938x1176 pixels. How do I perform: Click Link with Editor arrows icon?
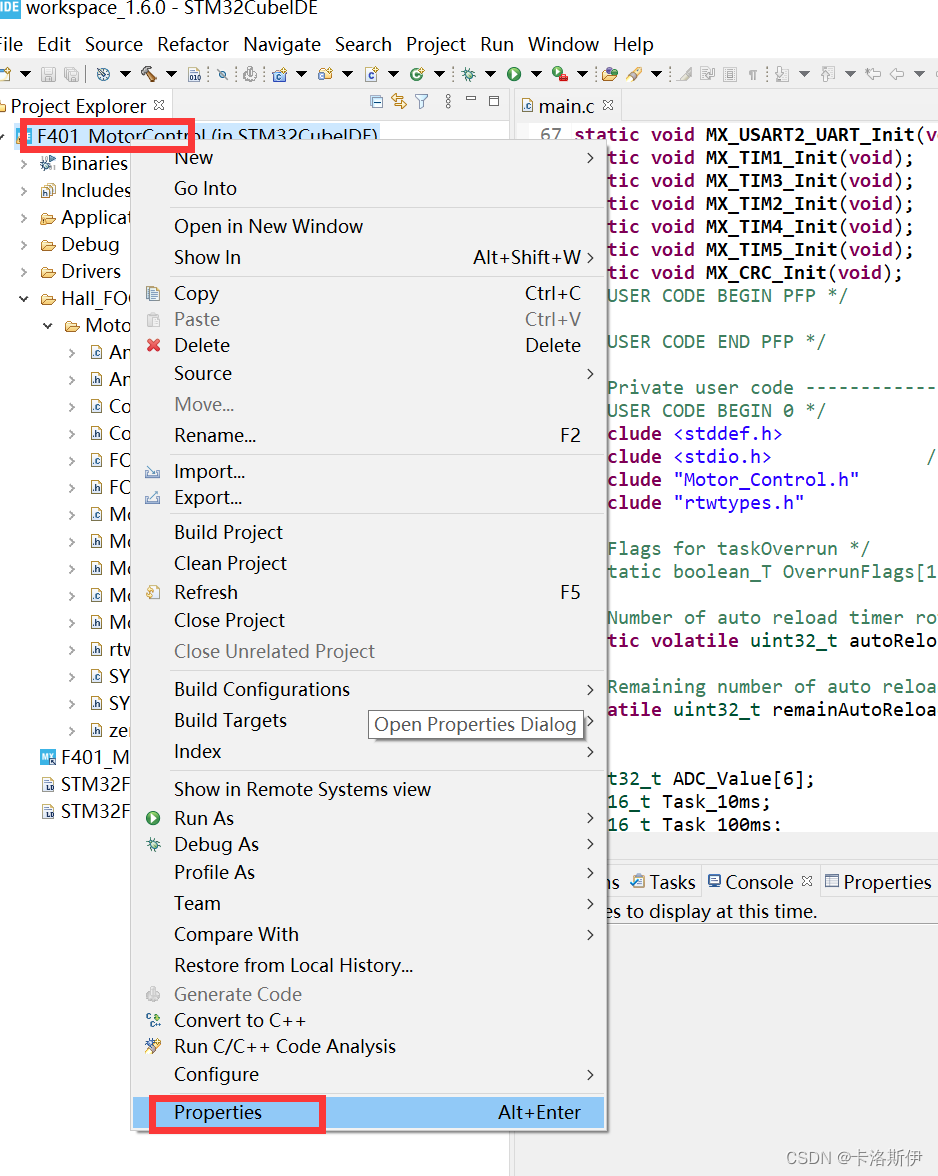click(x=399, y=101)
